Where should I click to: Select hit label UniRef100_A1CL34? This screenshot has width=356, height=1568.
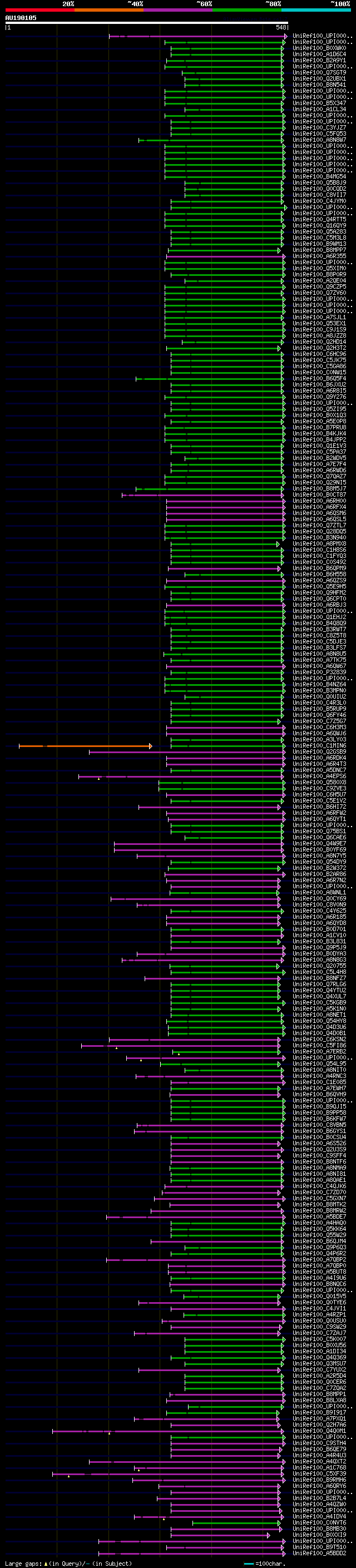click(x=319, y=110)
